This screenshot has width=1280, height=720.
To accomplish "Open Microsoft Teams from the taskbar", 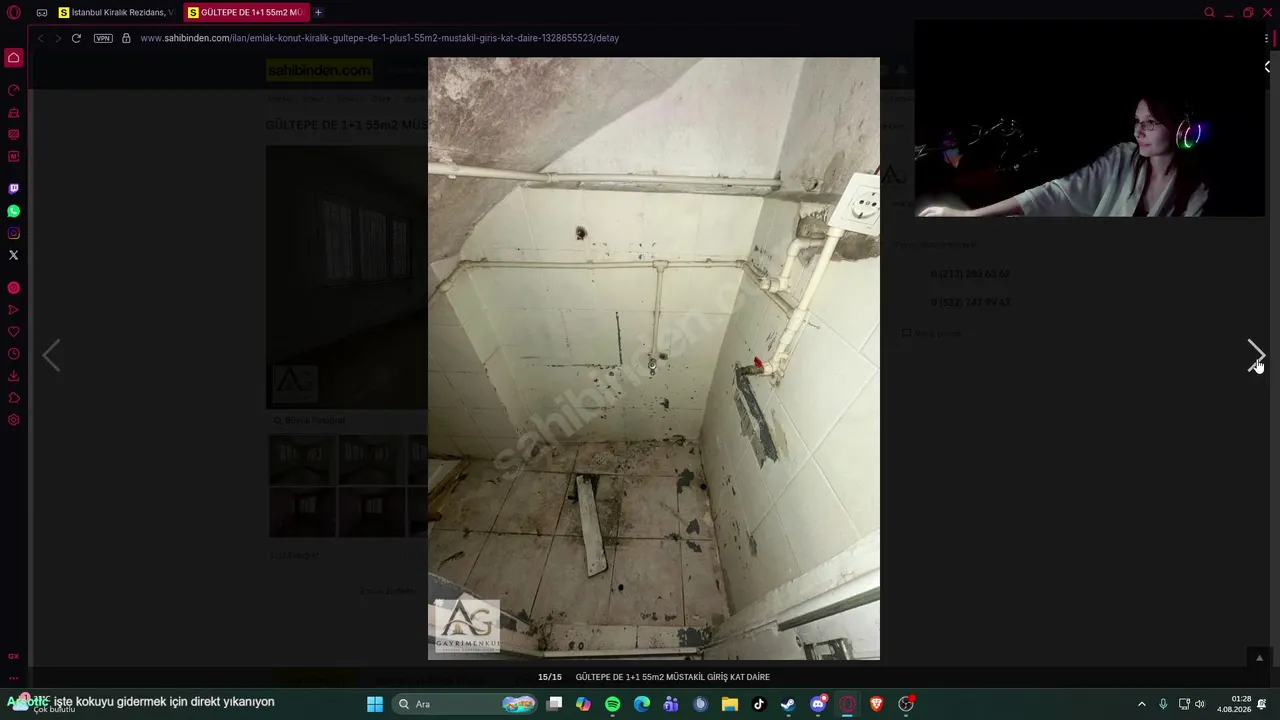I will (x=671, y=704).
